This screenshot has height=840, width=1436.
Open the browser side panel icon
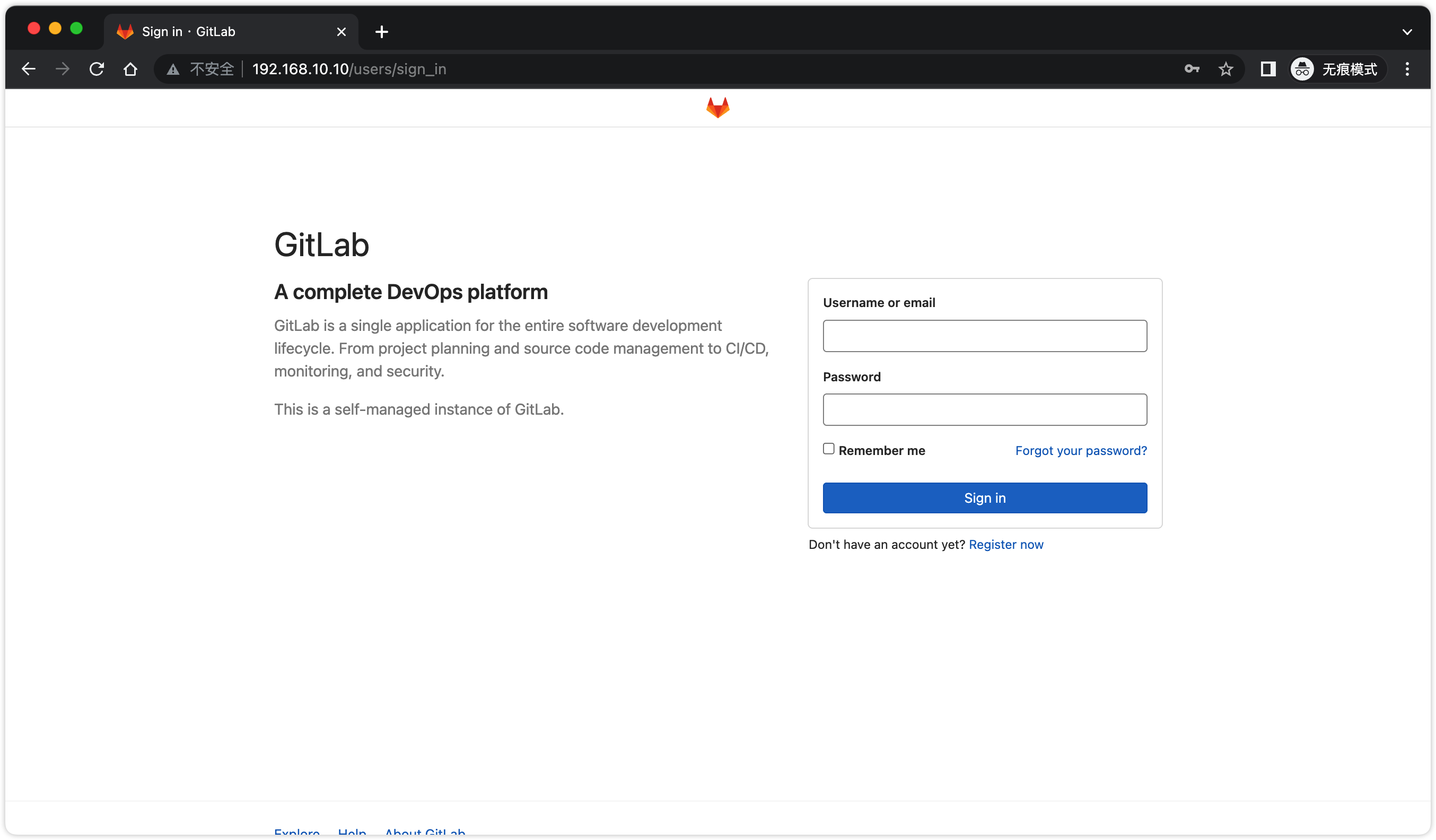click(x=1267, y=69)
